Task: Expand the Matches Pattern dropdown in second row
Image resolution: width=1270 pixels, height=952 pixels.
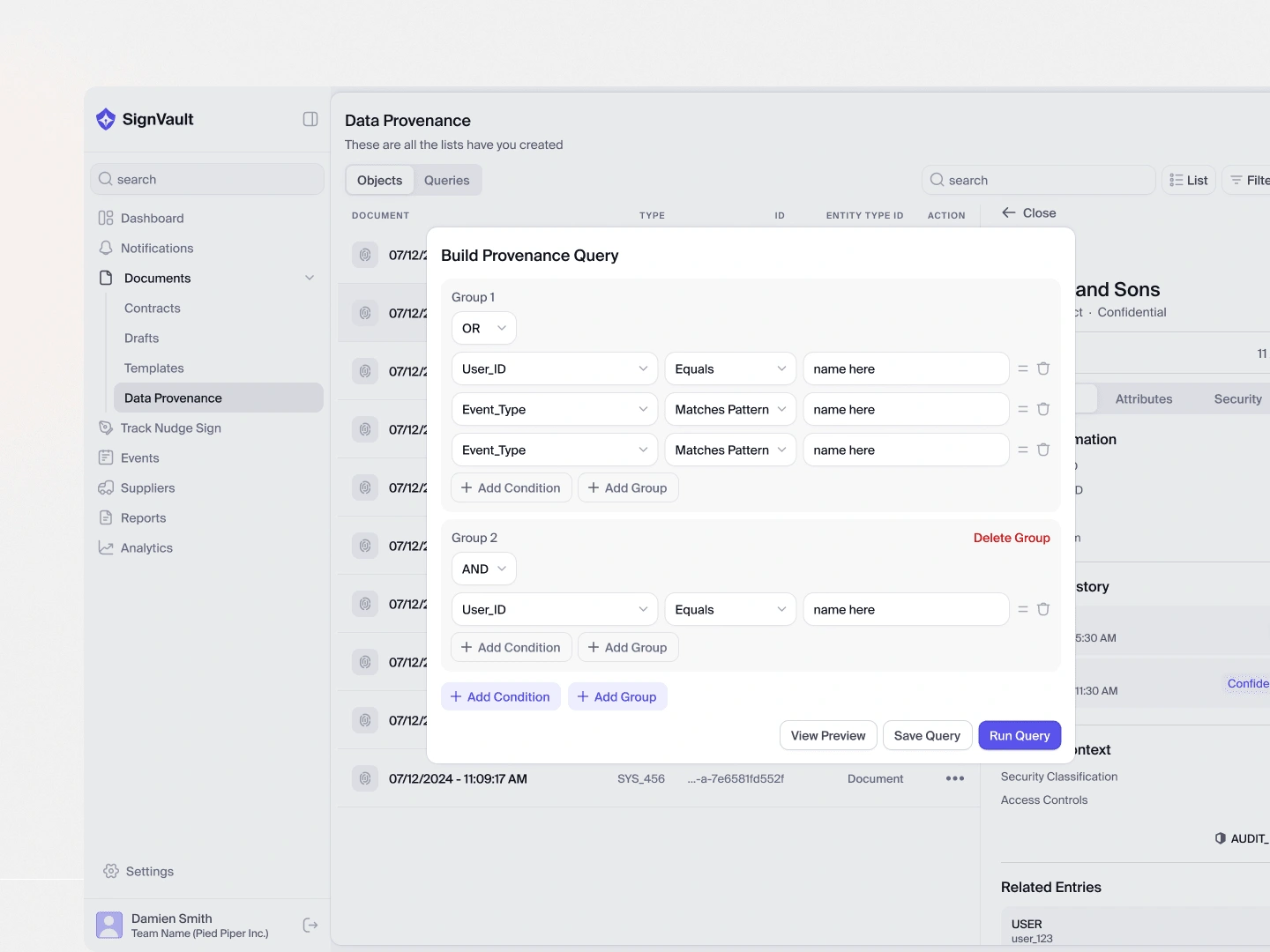Action: point(730,409)
